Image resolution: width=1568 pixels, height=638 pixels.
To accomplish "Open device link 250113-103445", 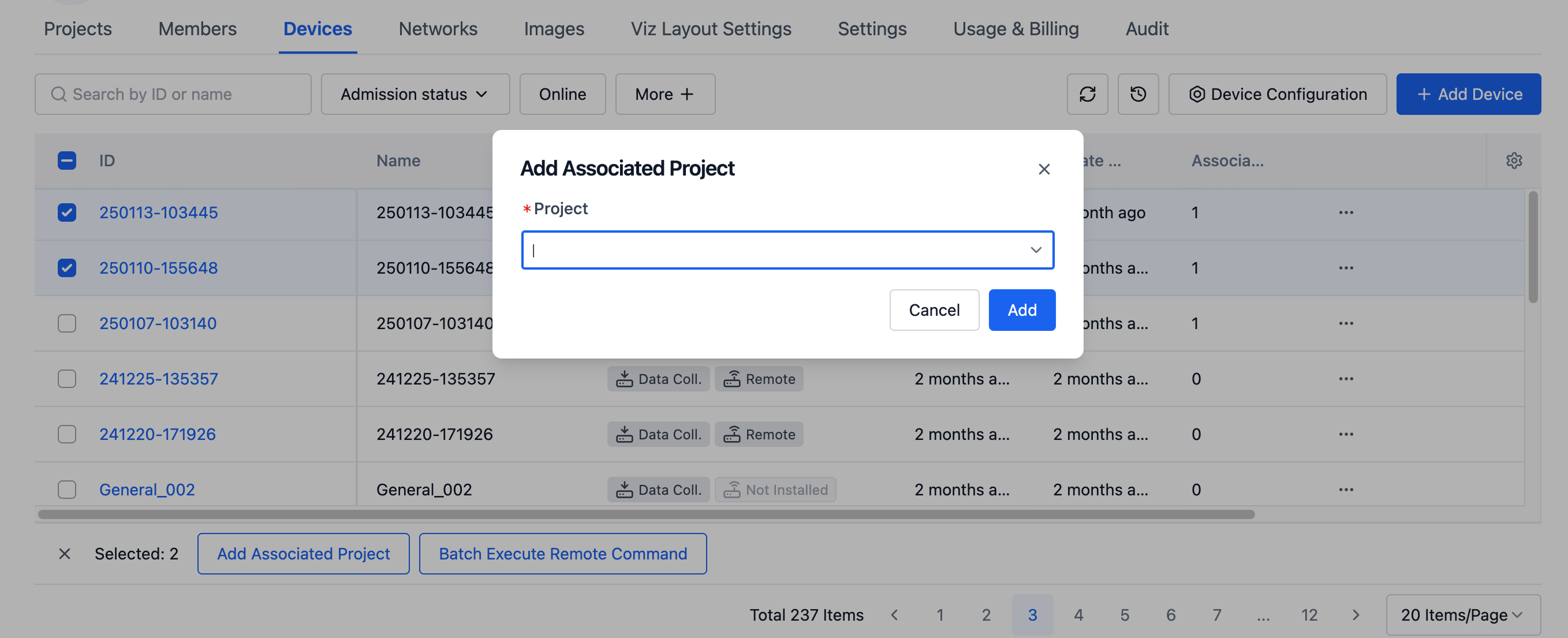I will pyautogui.click(x=158, y=212).
